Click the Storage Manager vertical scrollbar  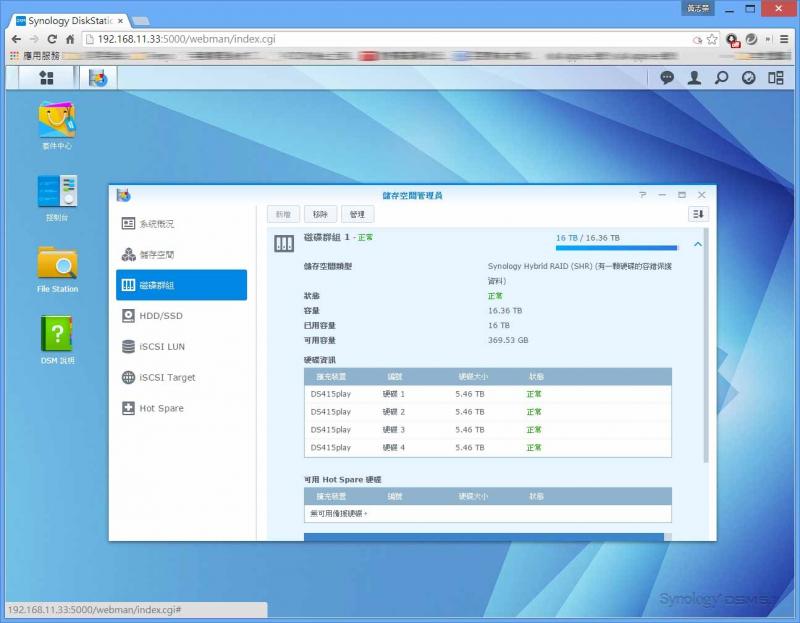point(706,345)
